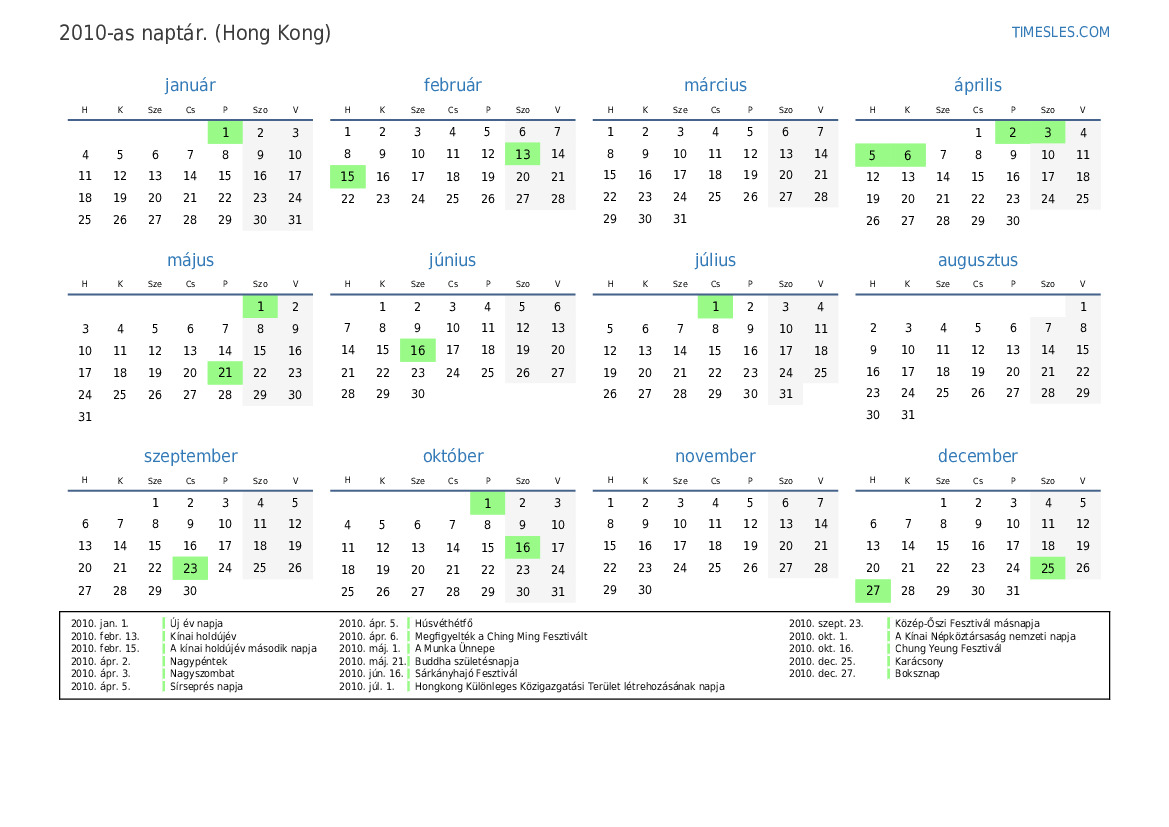The image size is (1169, 827).
Task: Select the 'június' month heading
Action: click(x=452, y=260)
